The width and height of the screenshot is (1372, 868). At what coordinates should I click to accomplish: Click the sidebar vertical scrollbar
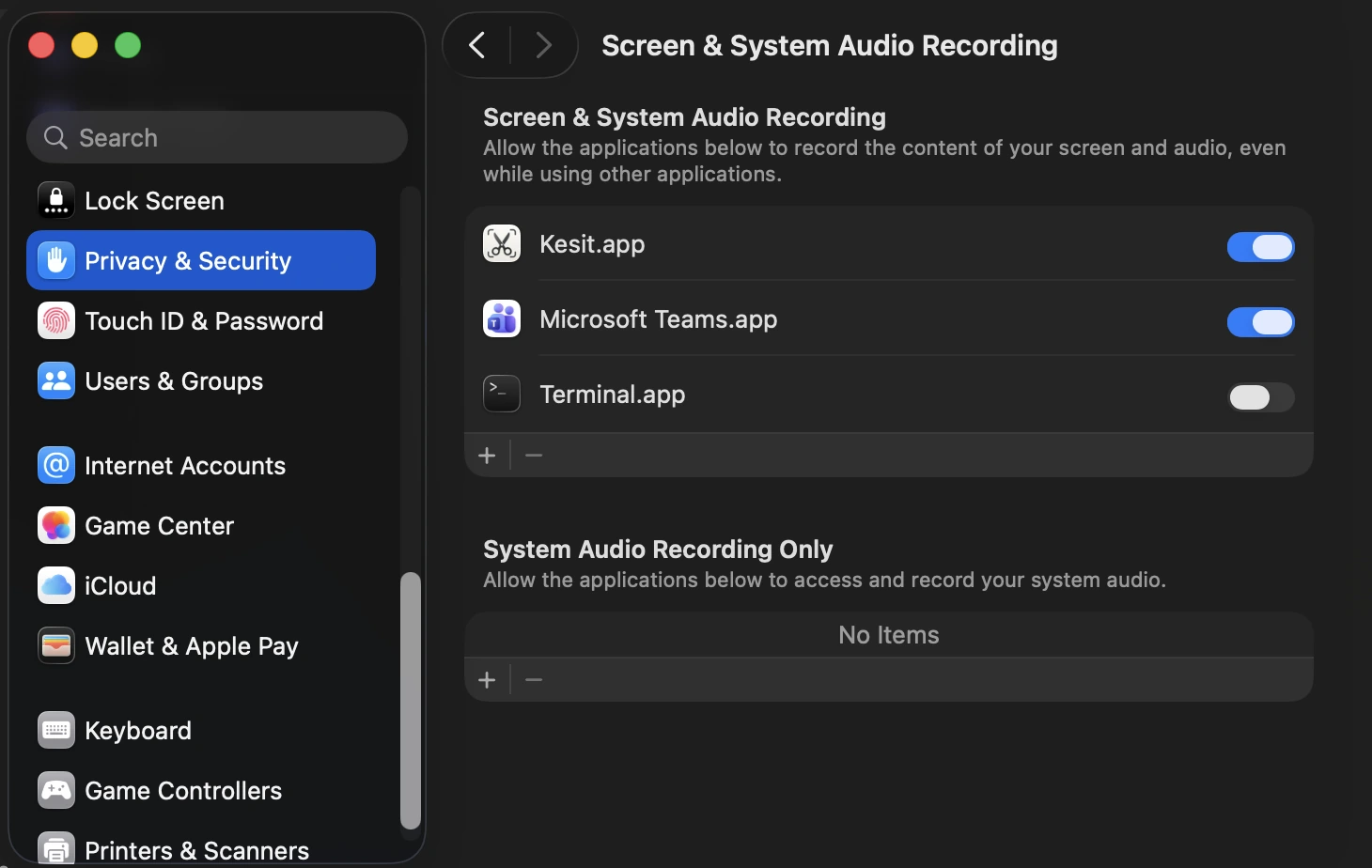point(410,700)
